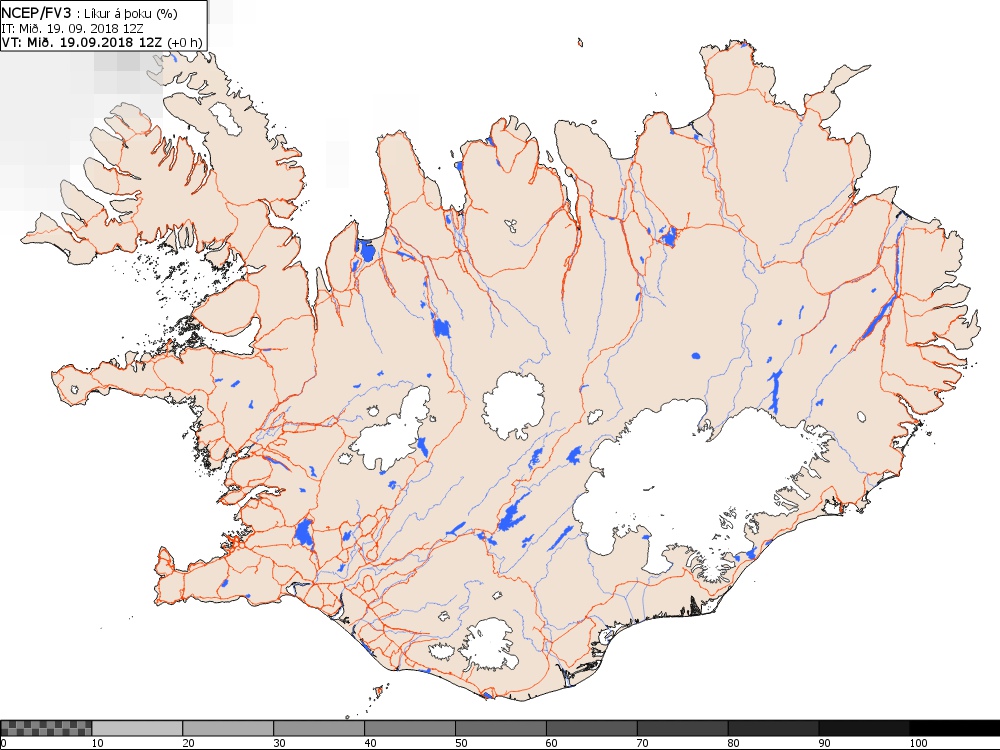This screenshot has height=750, width=1000.
Task: Click the scale label '30'
Action: (x=279, y=743)
